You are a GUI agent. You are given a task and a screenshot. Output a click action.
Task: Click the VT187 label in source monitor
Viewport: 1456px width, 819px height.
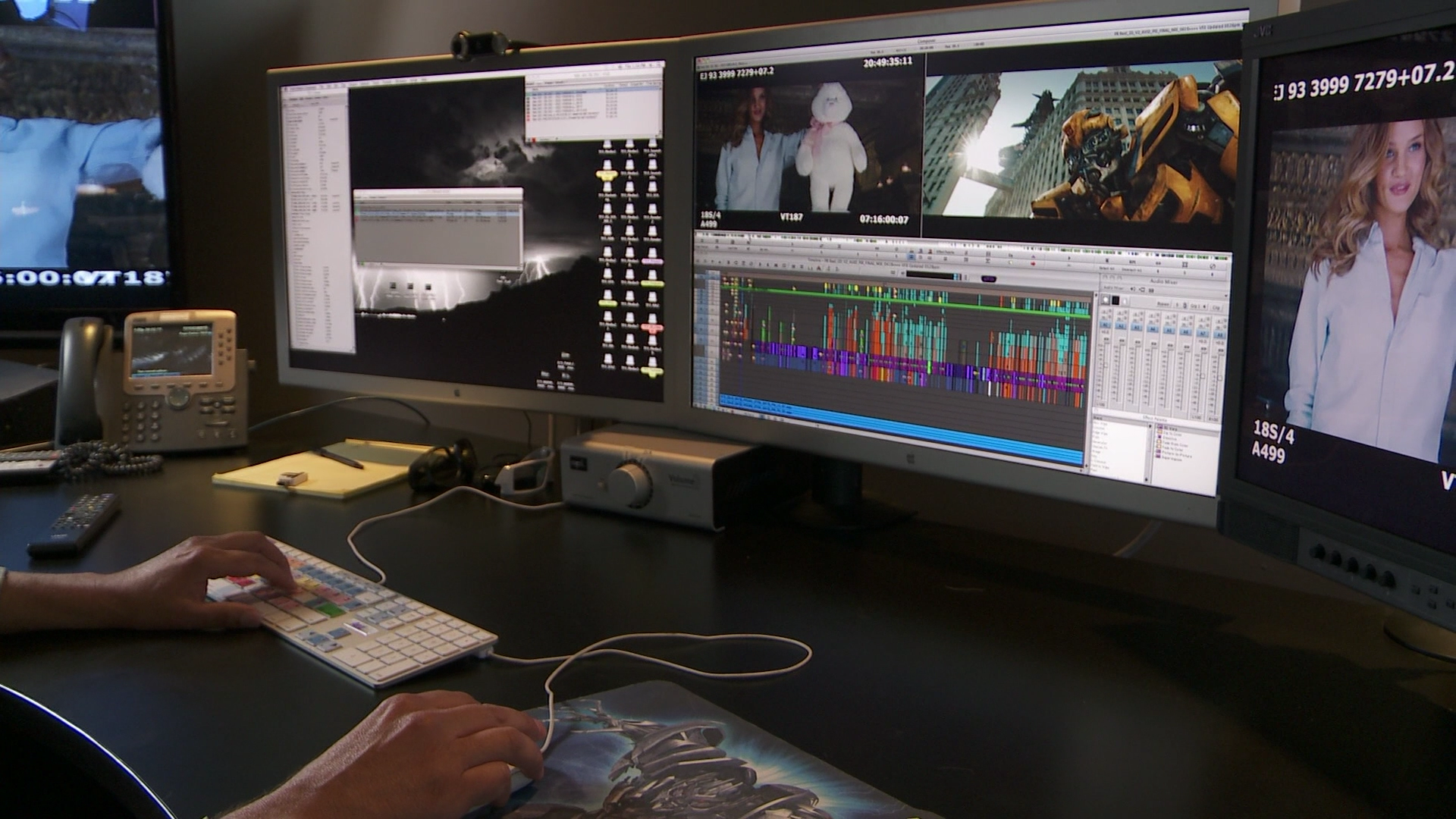pyautogui.click(x=791, y=218)
